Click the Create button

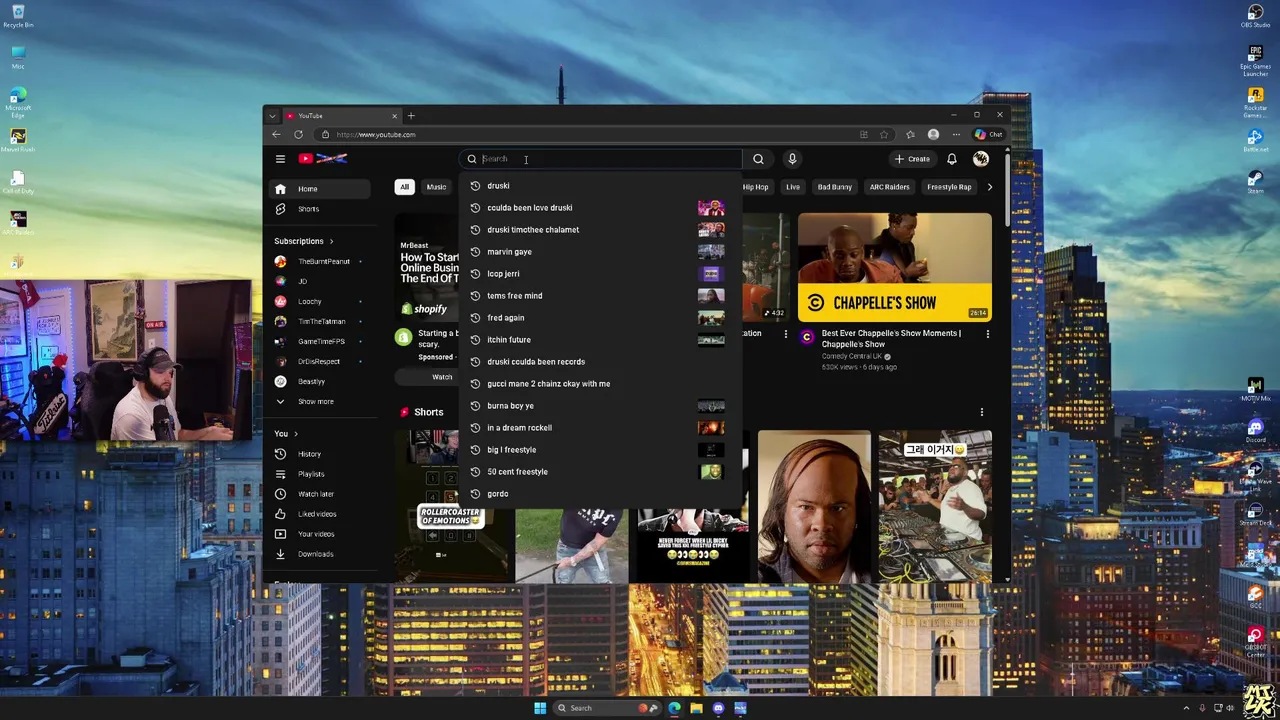(912, 159)
